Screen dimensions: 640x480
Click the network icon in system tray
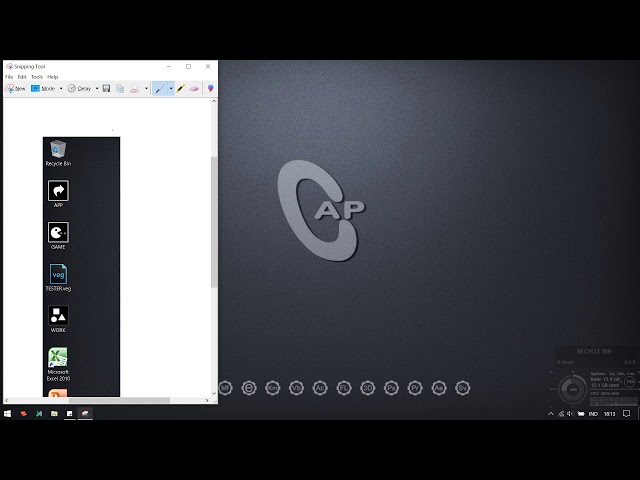point(561,414)
